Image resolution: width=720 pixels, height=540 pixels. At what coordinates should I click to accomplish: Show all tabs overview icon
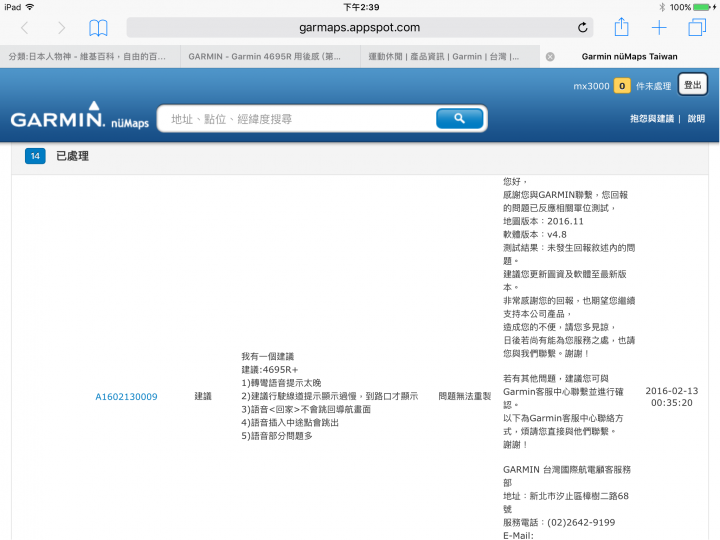697,28
